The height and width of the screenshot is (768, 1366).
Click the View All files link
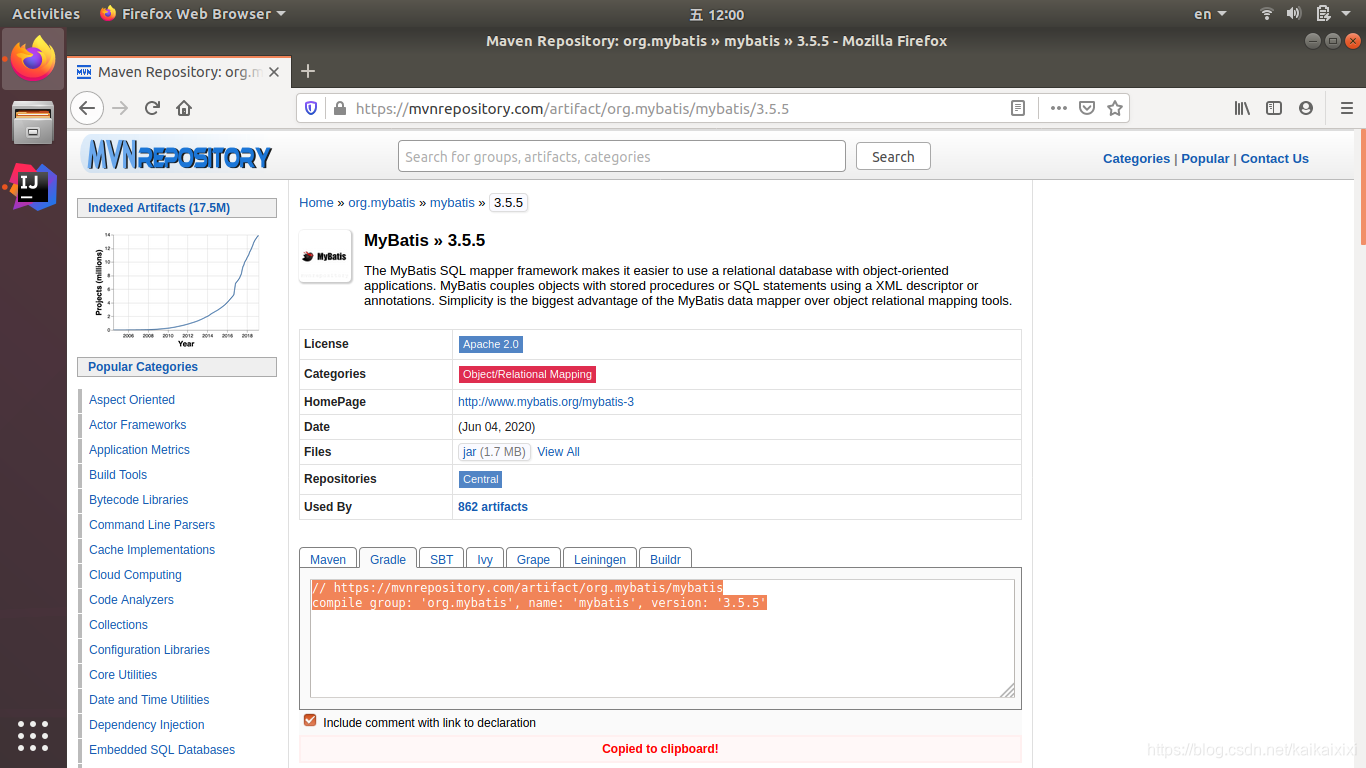(558, 452)
